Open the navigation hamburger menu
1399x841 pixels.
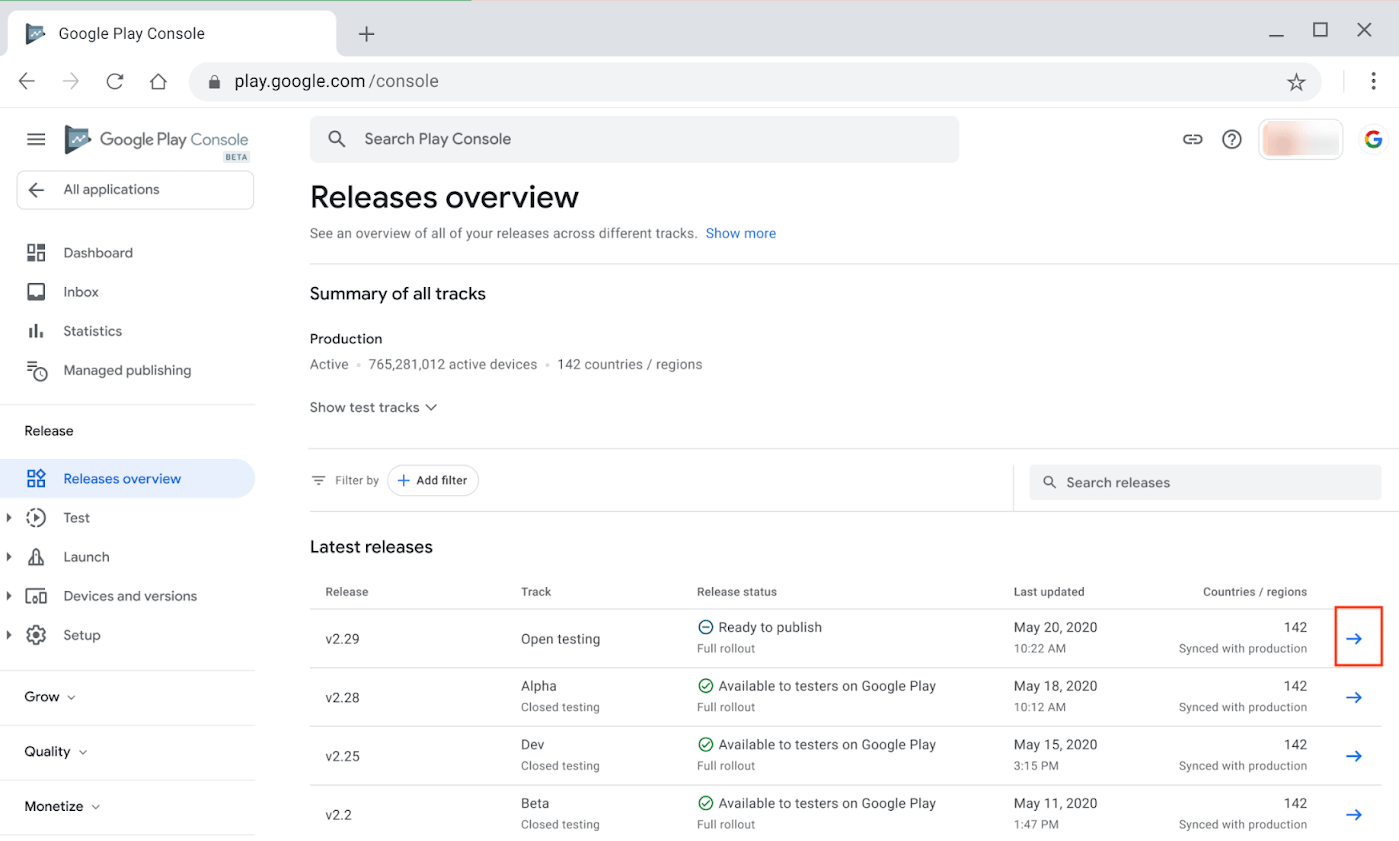click(x=36, y=139)
